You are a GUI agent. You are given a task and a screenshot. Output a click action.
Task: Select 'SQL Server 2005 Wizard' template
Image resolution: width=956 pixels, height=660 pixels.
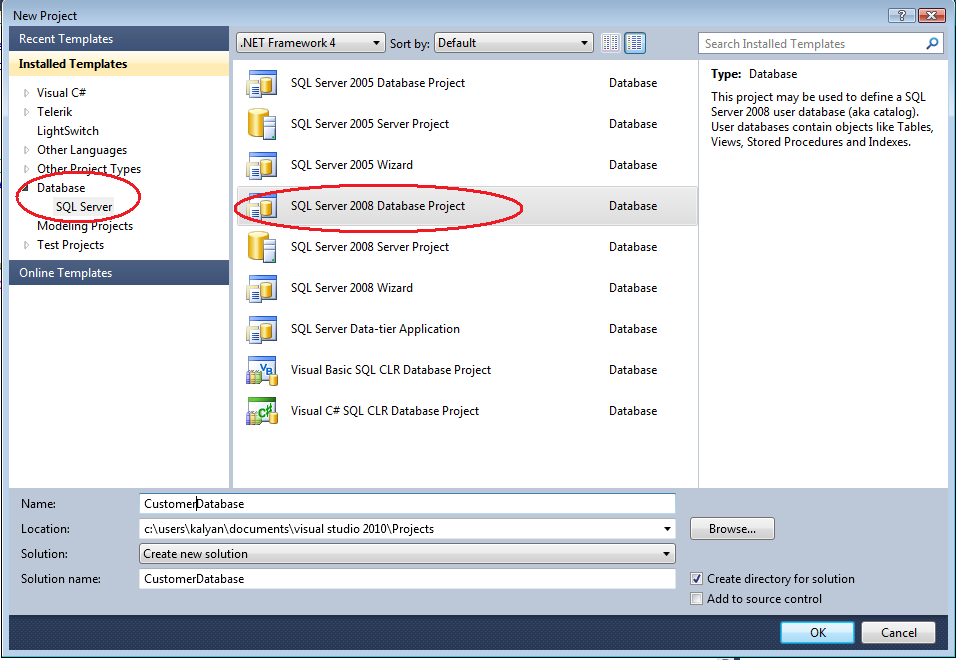click(x=466, y=165)
